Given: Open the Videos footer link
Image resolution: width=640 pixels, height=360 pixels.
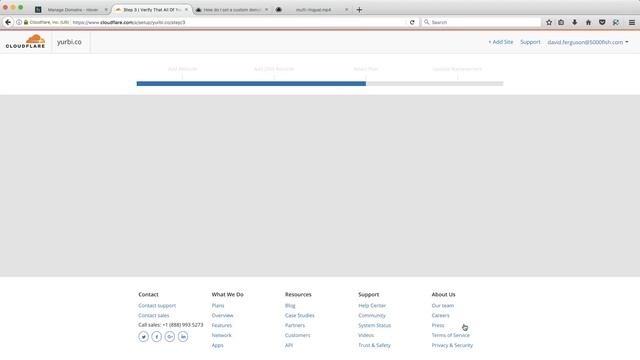Looking at the screenshot, I should pyautogui.click(x=366, y=335).
